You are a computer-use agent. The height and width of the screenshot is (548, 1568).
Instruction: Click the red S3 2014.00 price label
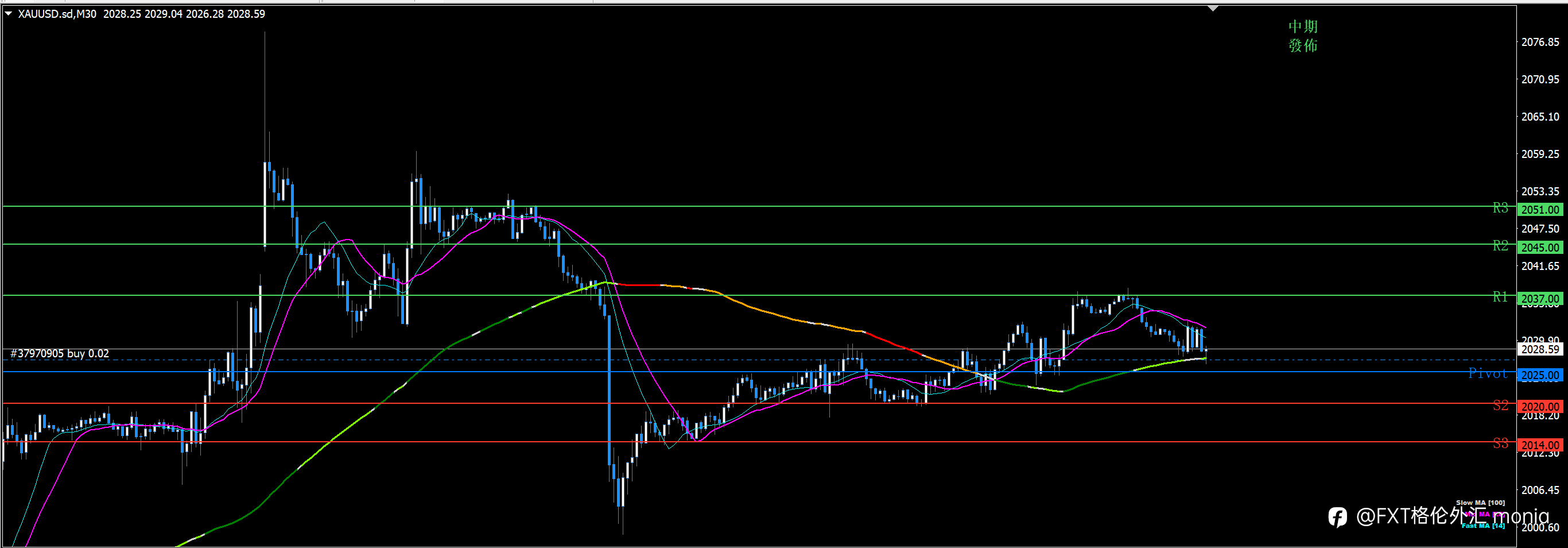tap(1540, 445)
